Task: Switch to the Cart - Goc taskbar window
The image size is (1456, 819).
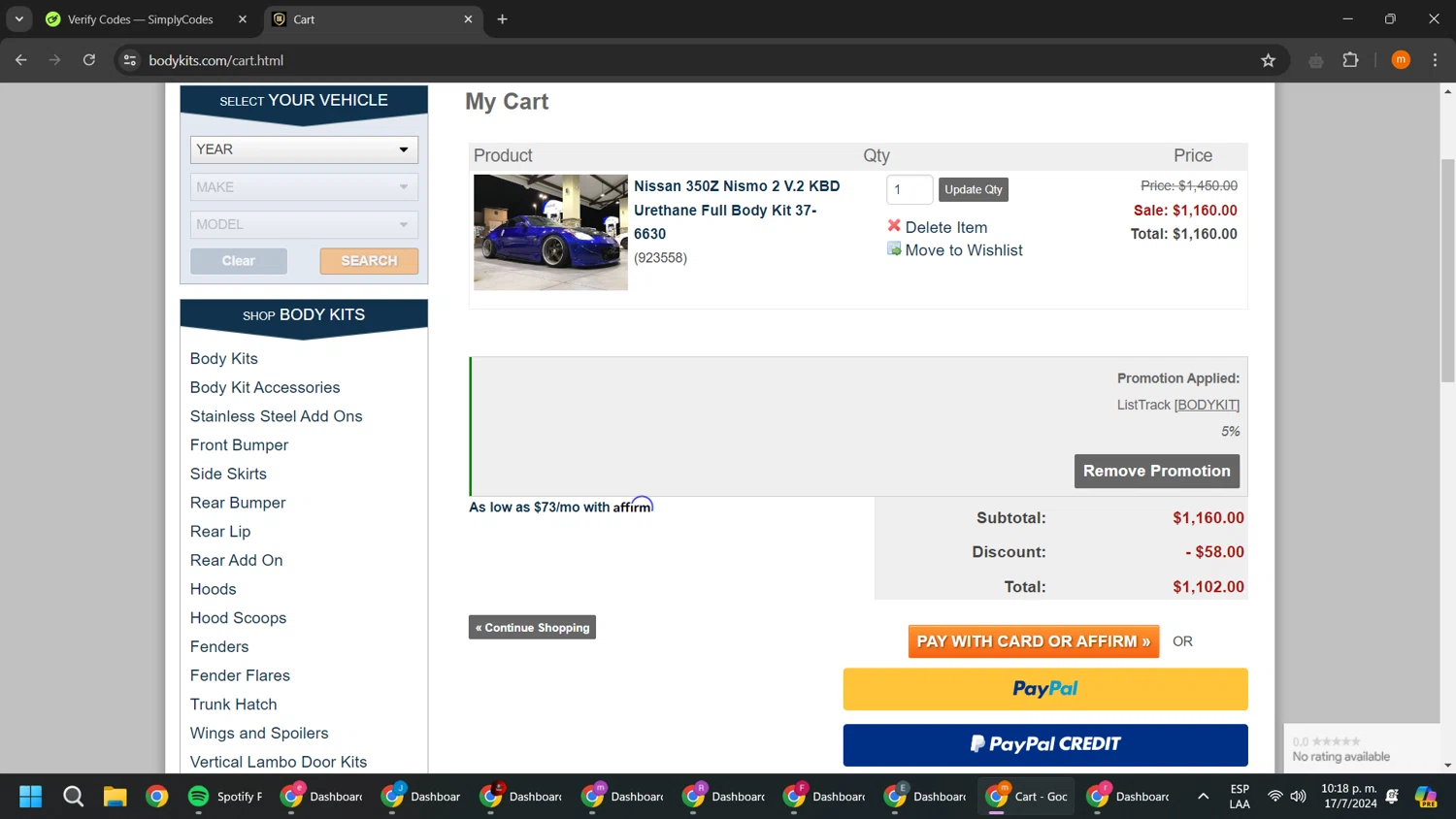Action: (1027, 797)
